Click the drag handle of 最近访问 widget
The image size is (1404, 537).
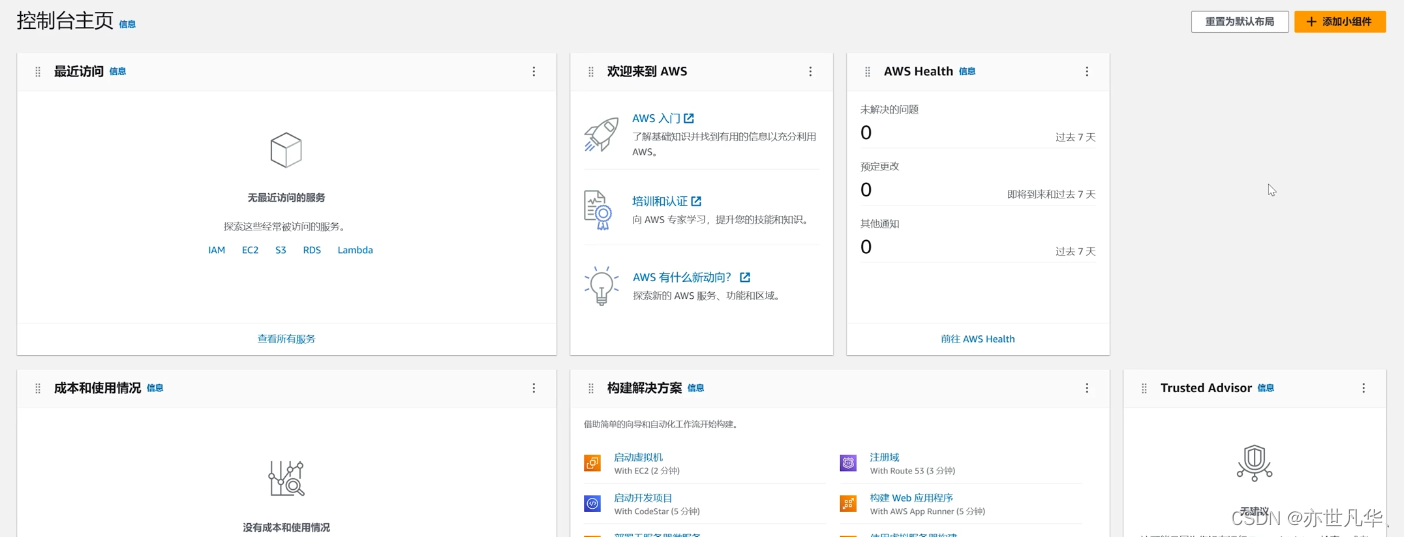coord(38,72)
